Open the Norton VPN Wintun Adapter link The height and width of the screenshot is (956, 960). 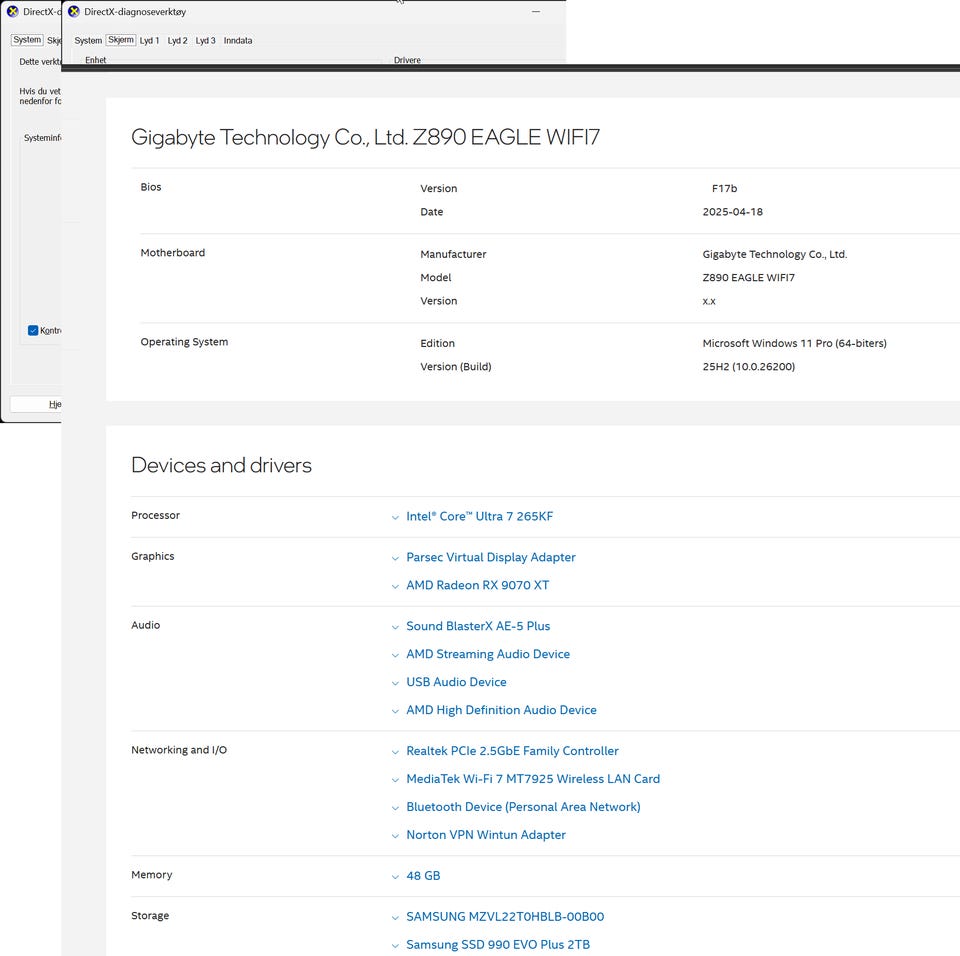(x=486, y=835)
